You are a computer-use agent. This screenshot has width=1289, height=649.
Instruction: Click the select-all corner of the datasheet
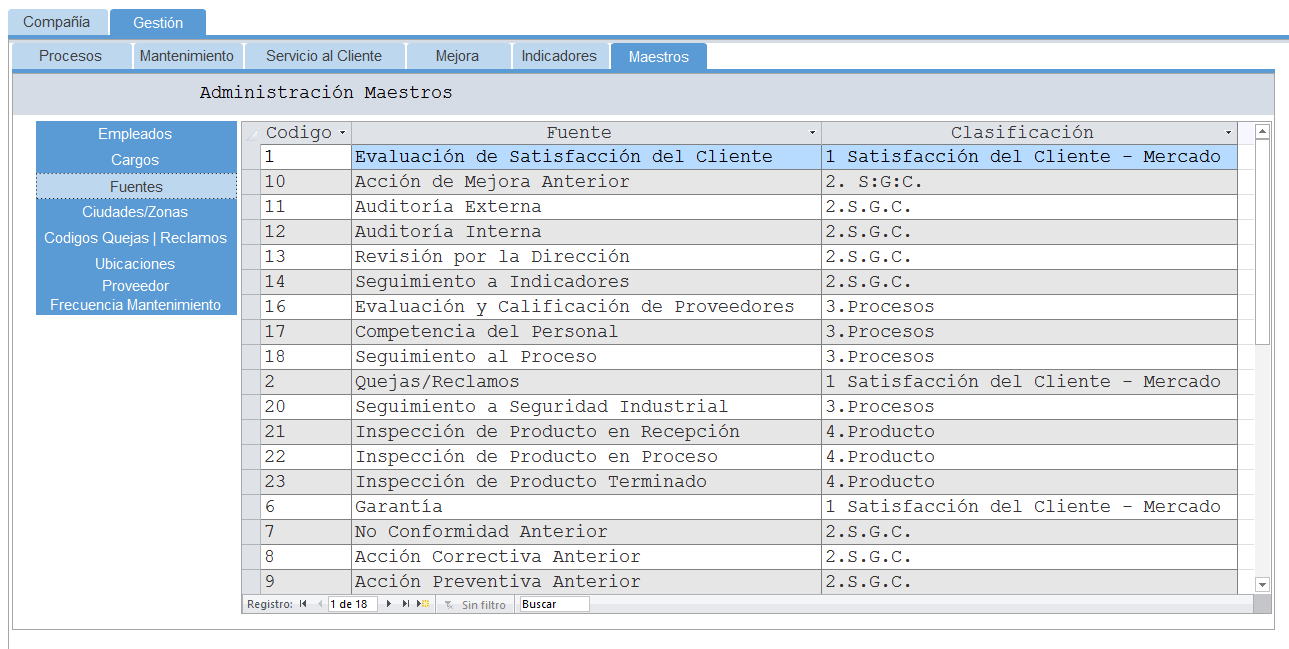[251, 133]
